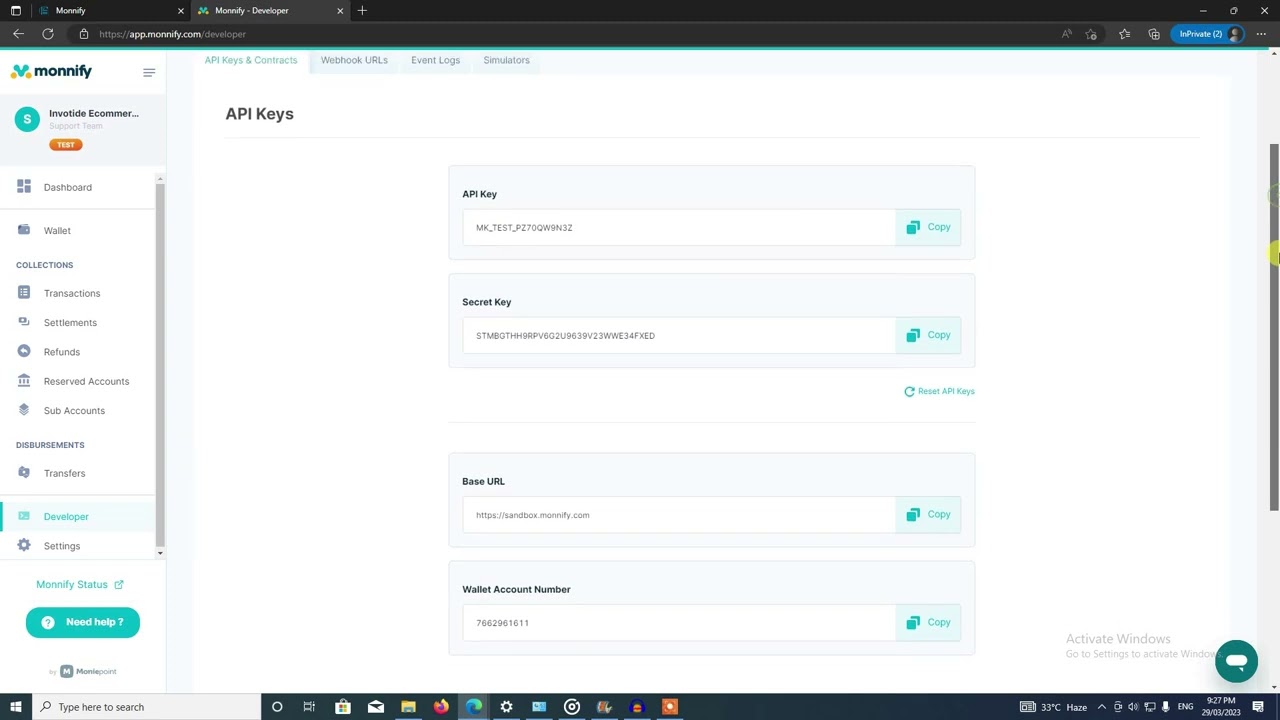Screen dimensions: 1280x720
Task: Open Transactions icon in sidebar
Action: pos(23,293)
